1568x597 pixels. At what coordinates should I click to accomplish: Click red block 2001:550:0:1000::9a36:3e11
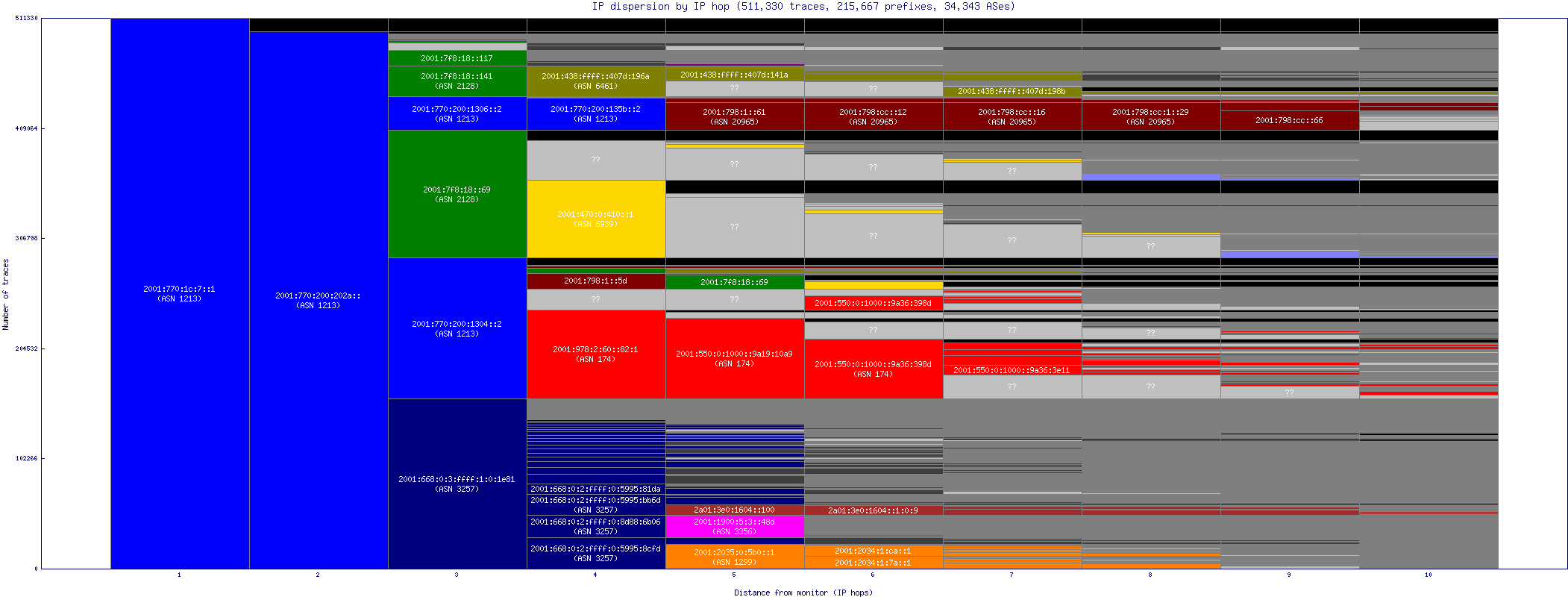(1012, 370)
